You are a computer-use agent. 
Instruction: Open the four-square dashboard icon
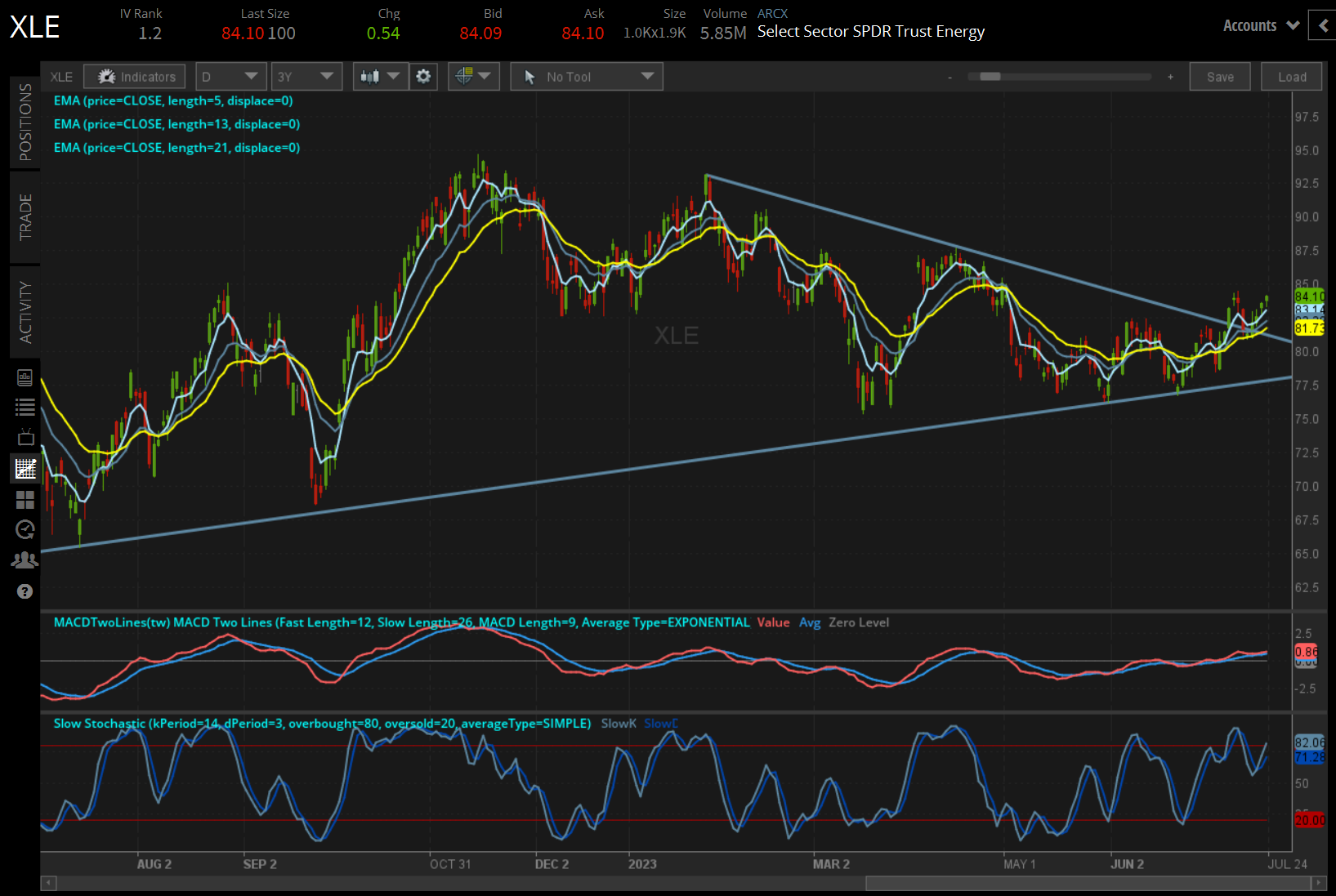pos(25,500)
